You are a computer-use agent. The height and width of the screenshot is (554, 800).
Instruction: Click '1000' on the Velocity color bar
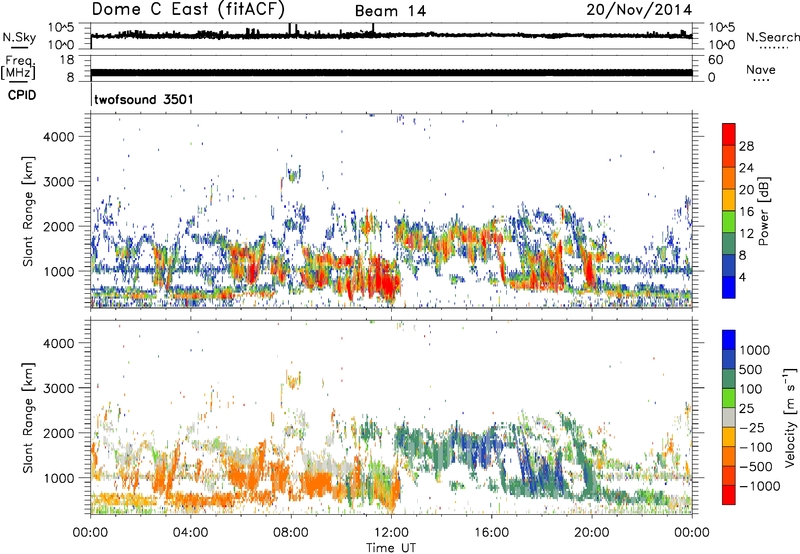[x=755, y=350]
